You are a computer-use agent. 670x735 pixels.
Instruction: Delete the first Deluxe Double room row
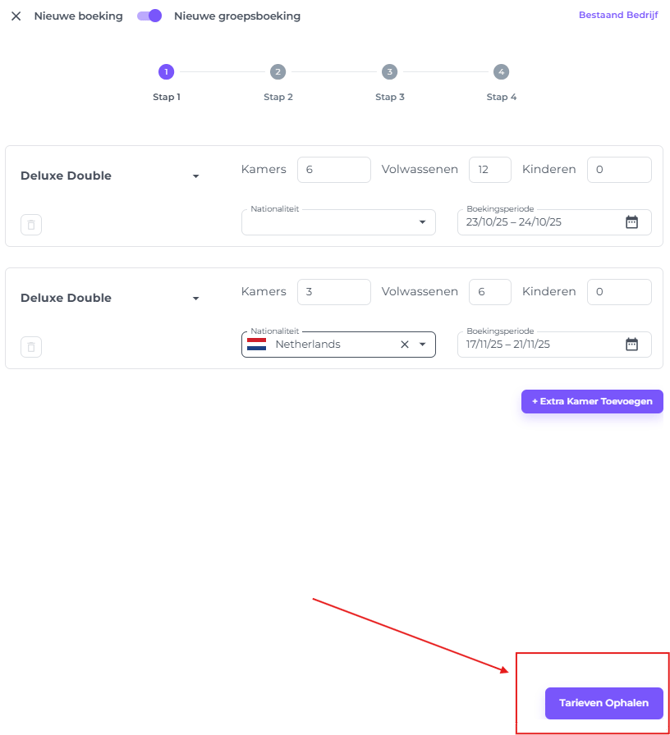[x=31, y=225]
